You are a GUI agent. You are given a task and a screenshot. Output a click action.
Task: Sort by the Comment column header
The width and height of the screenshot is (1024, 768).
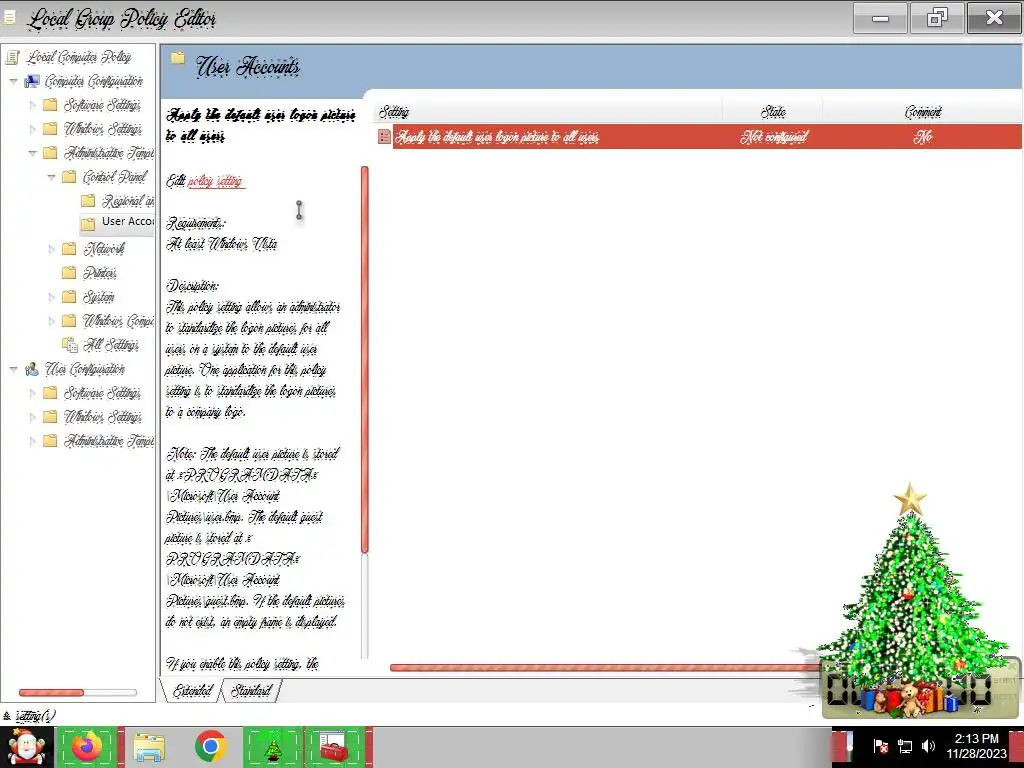tap(923, 112)
